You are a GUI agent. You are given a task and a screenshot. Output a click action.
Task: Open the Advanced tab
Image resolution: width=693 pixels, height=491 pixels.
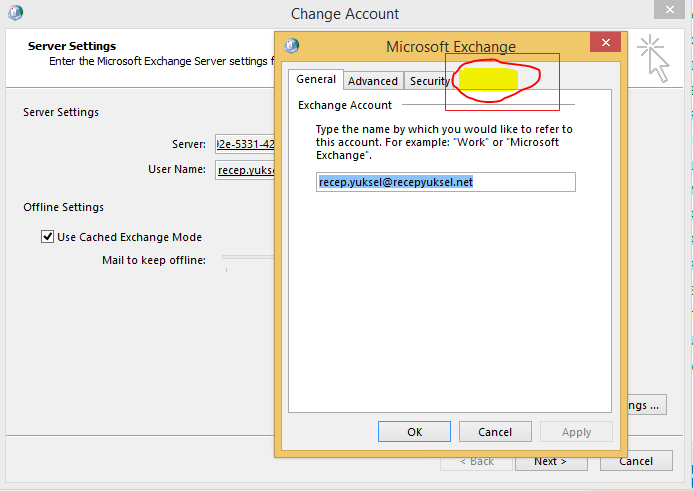373,81
